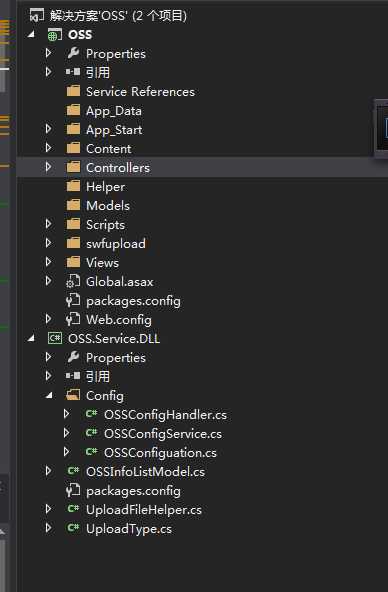Select the Views folder label
388x592 pixels.
point(102,262)
